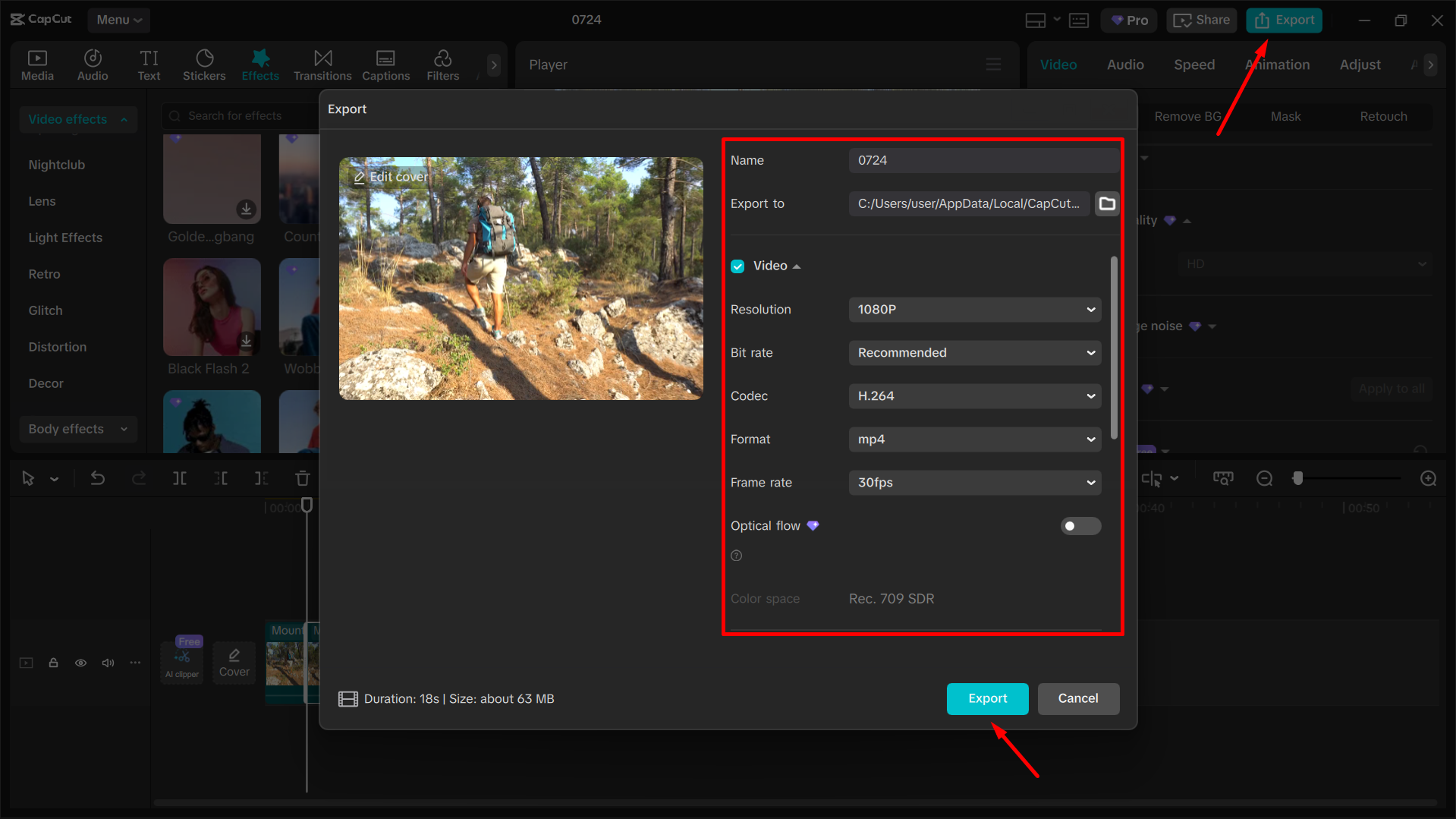This screenshot has height=819, width=1456.
Task: Click the Export button in the dialog
Action: [986, 698]
